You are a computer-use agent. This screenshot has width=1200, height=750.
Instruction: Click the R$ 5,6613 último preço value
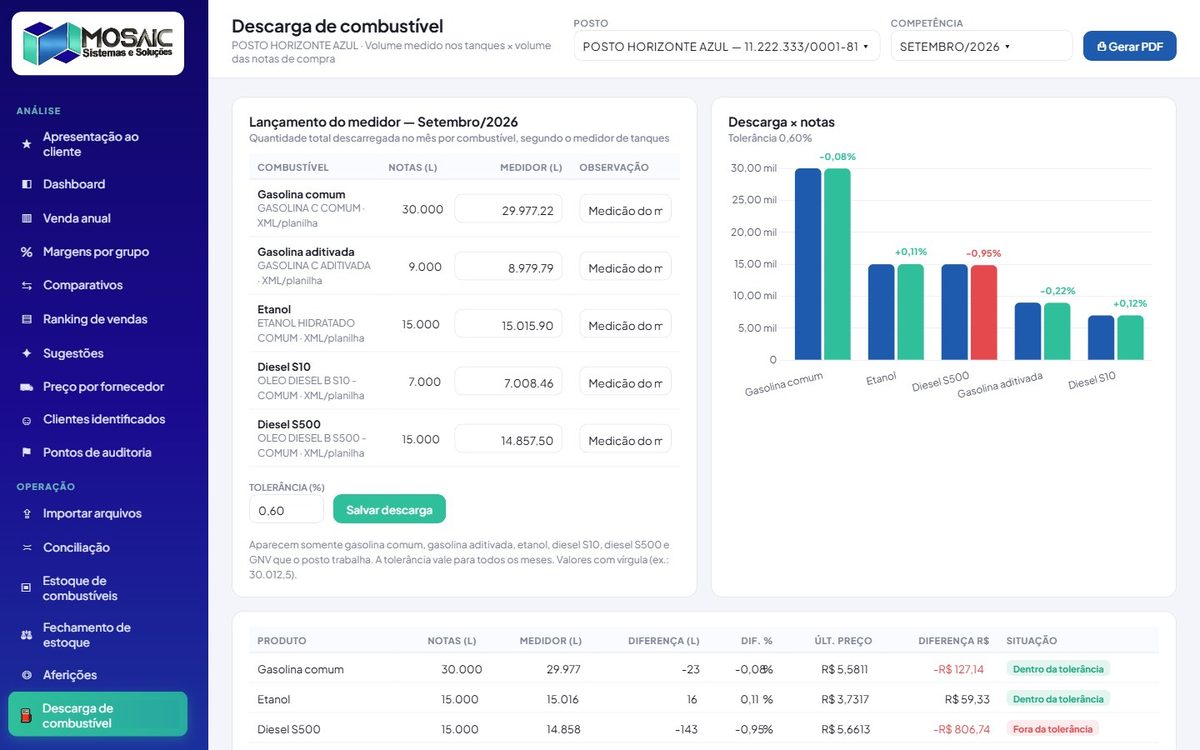tap(844, 729)
